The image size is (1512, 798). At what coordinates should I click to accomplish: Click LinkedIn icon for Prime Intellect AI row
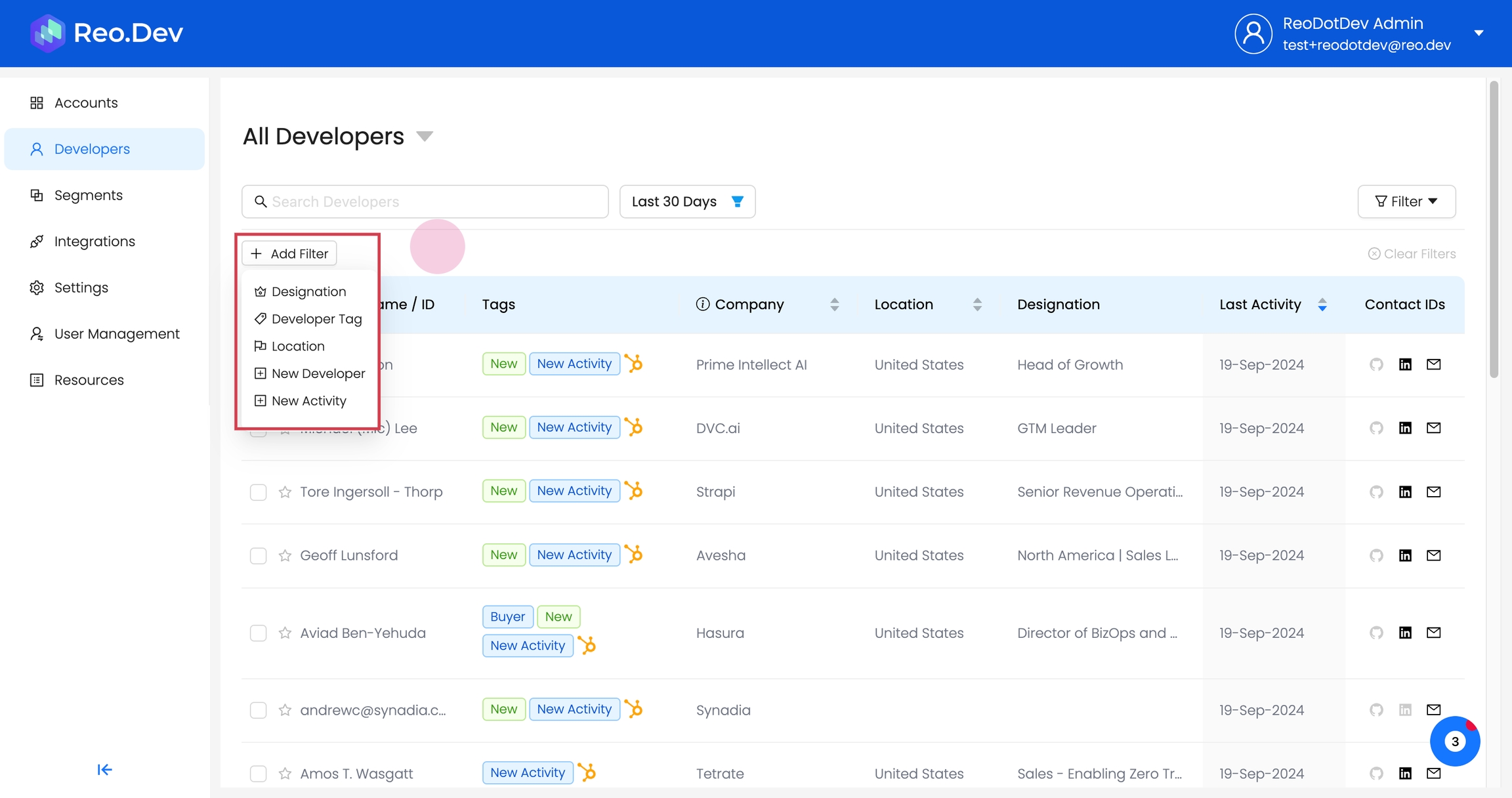[1405, 364]
